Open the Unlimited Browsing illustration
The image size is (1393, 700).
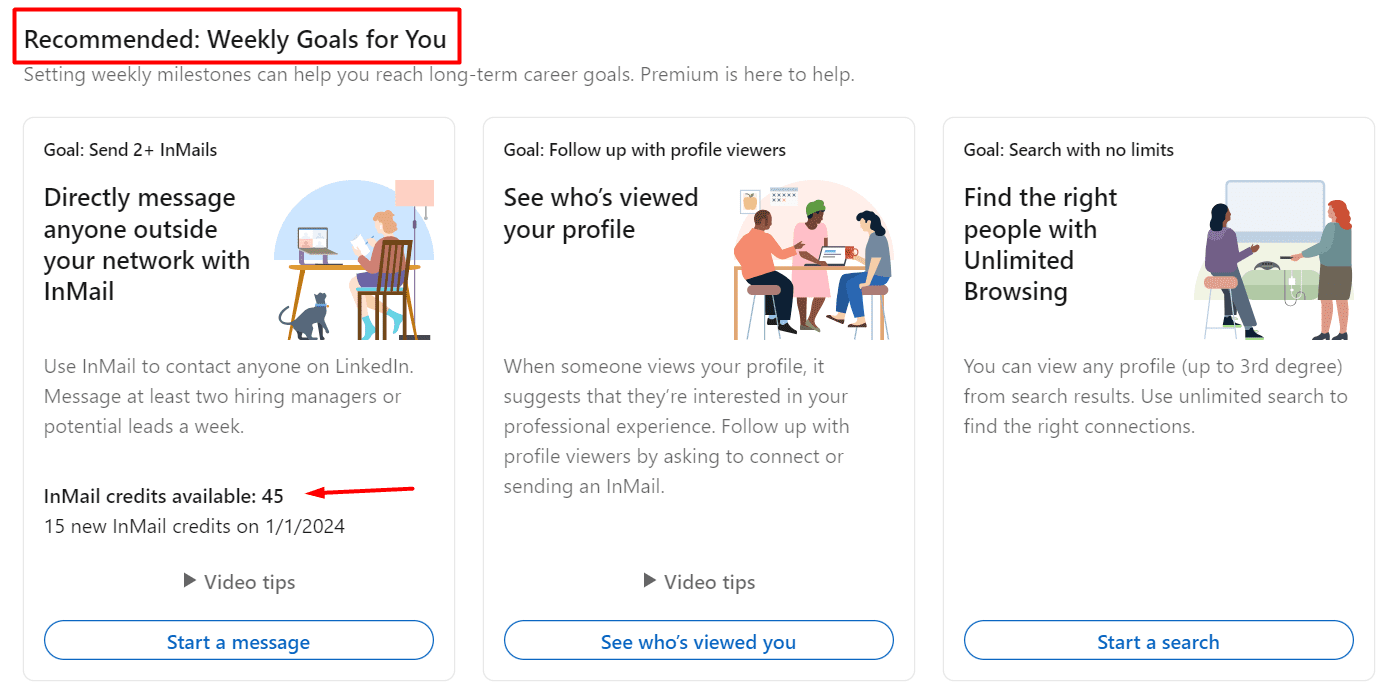tap(1273, 260)
